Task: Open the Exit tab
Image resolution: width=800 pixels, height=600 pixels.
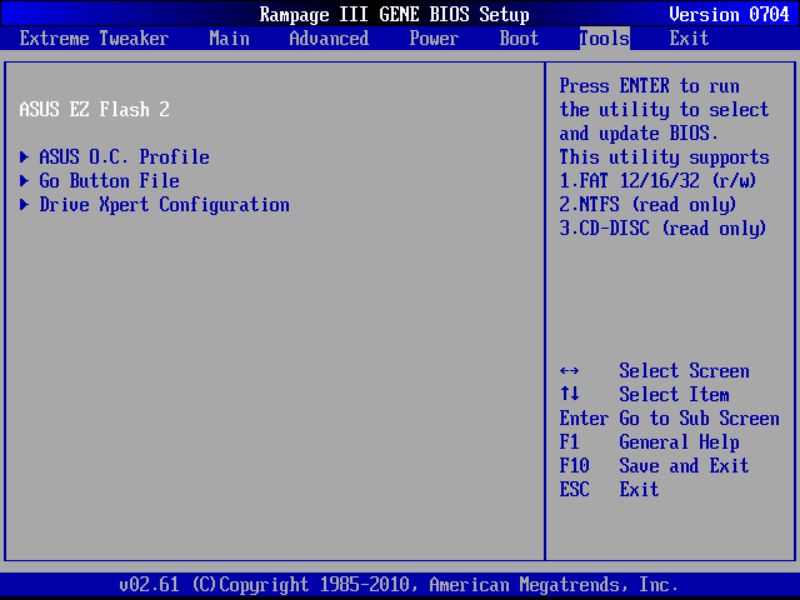Action: [x=689, y=39]
